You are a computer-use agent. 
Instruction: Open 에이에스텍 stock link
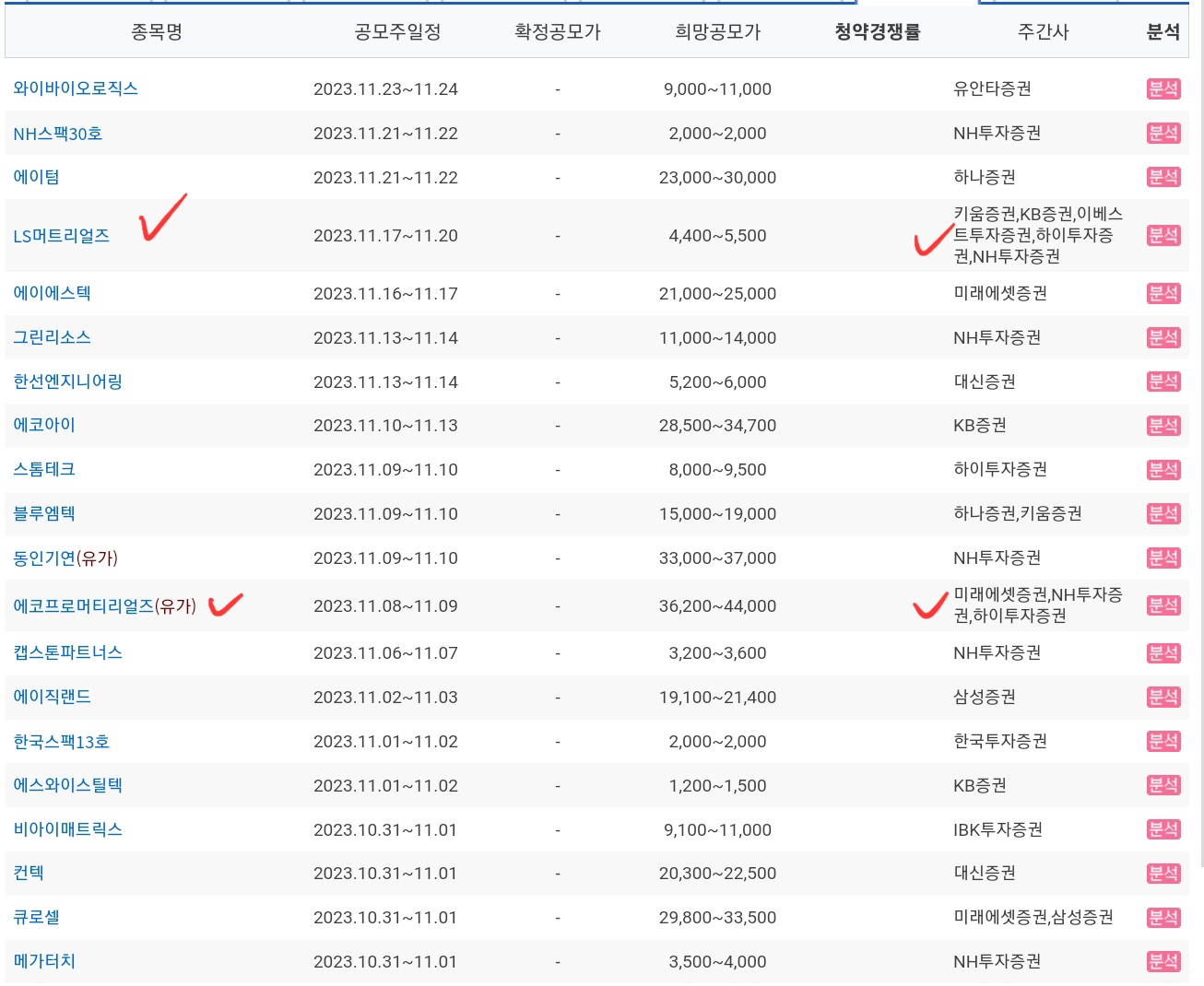[52, 293]
